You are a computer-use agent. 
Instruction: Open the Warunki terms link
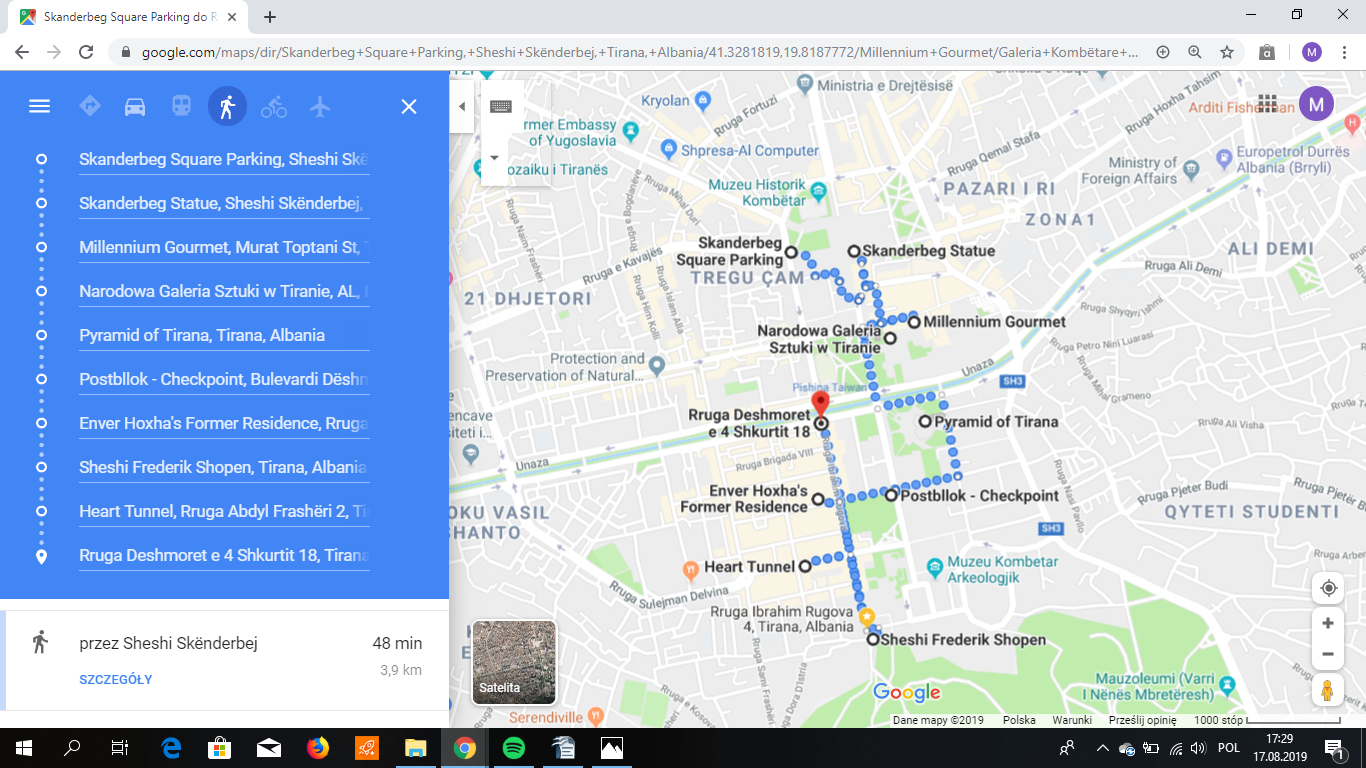coord(1070,720)
